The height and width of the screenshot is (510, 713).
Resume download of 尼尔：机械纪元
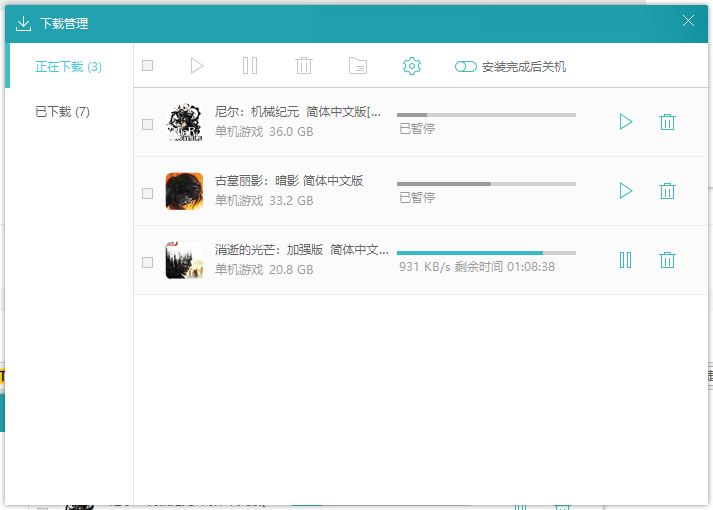pos(626,122)
